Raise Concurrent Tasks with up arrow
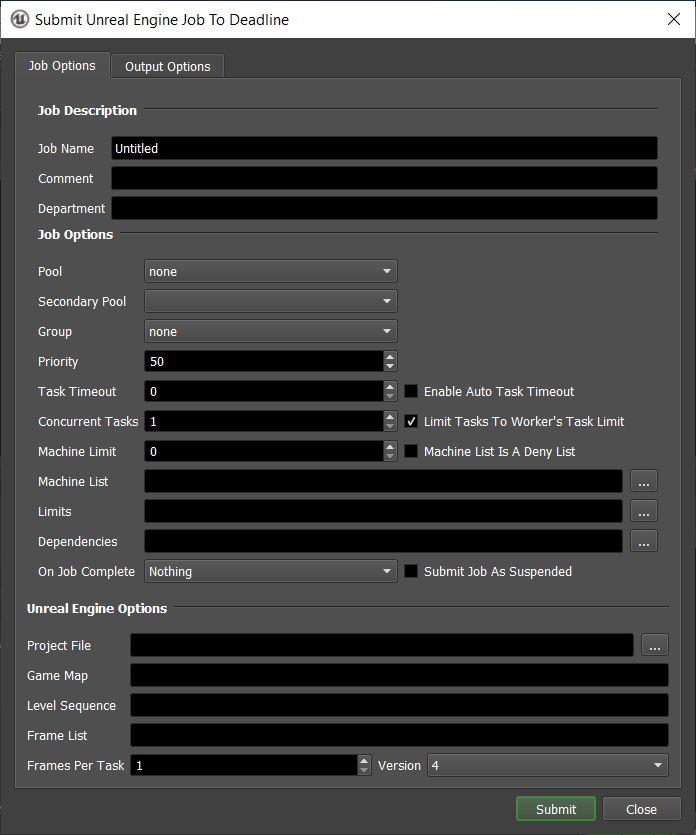696x835 pixels. click(390, 416)
